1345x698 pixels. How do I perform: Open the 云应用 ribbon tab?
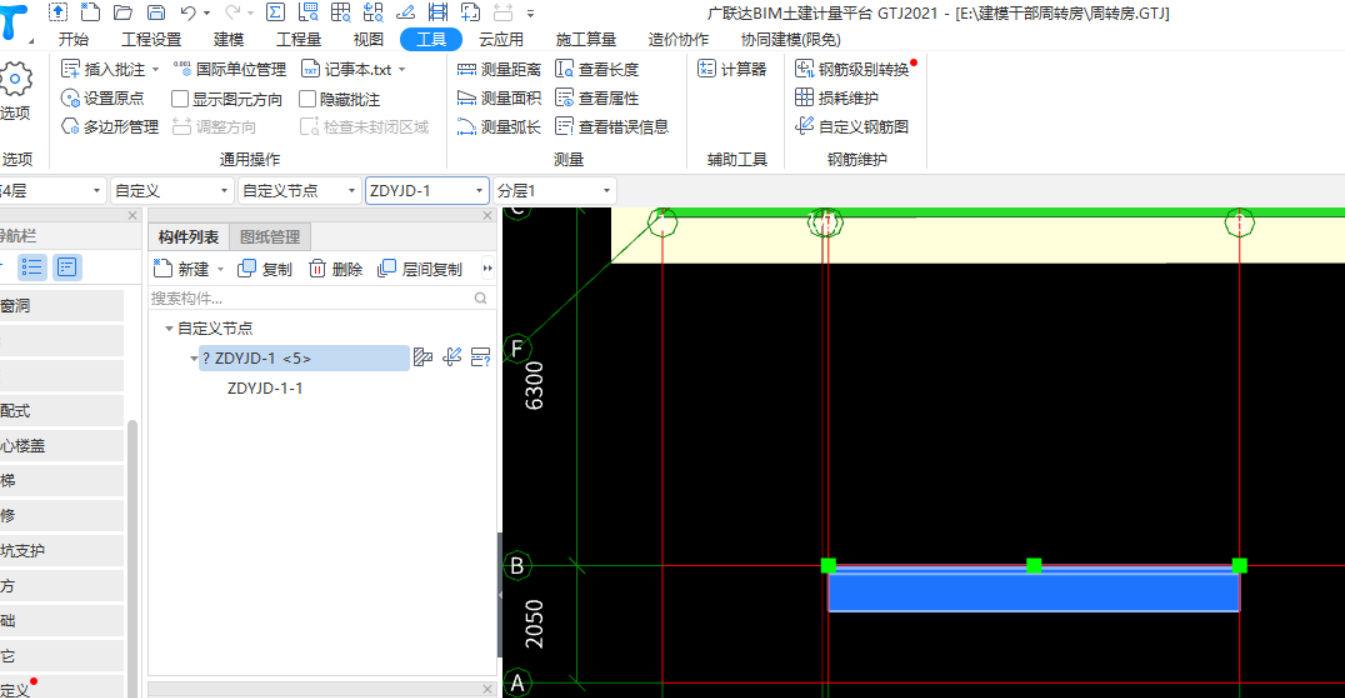point(501,40)
